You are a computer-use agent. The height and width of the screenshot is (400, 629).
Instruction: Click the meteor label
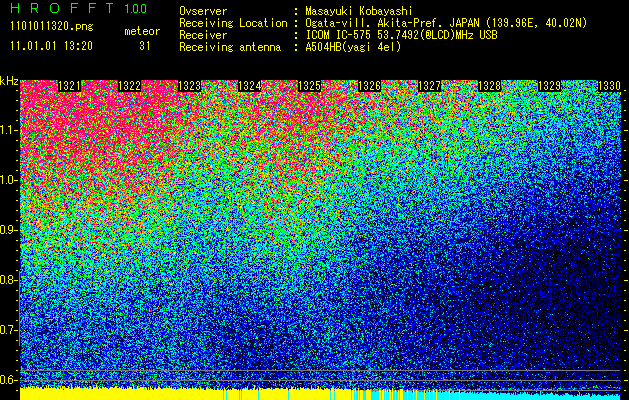142,31
